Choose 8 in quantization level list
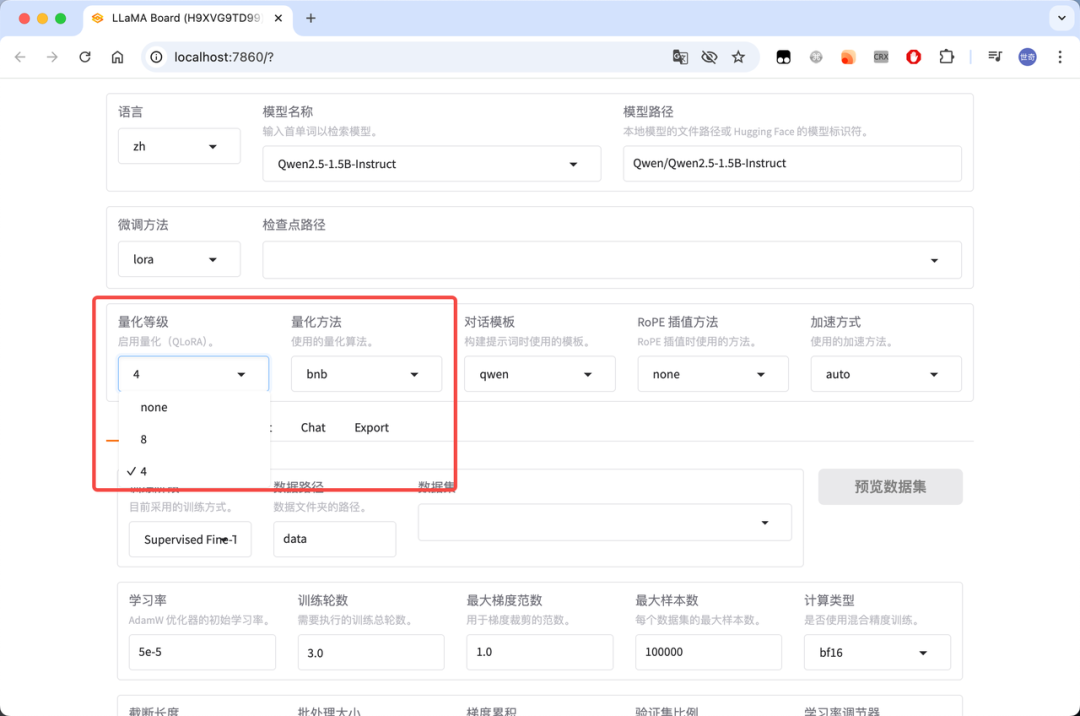1080x716 pixels. [194, 439]
